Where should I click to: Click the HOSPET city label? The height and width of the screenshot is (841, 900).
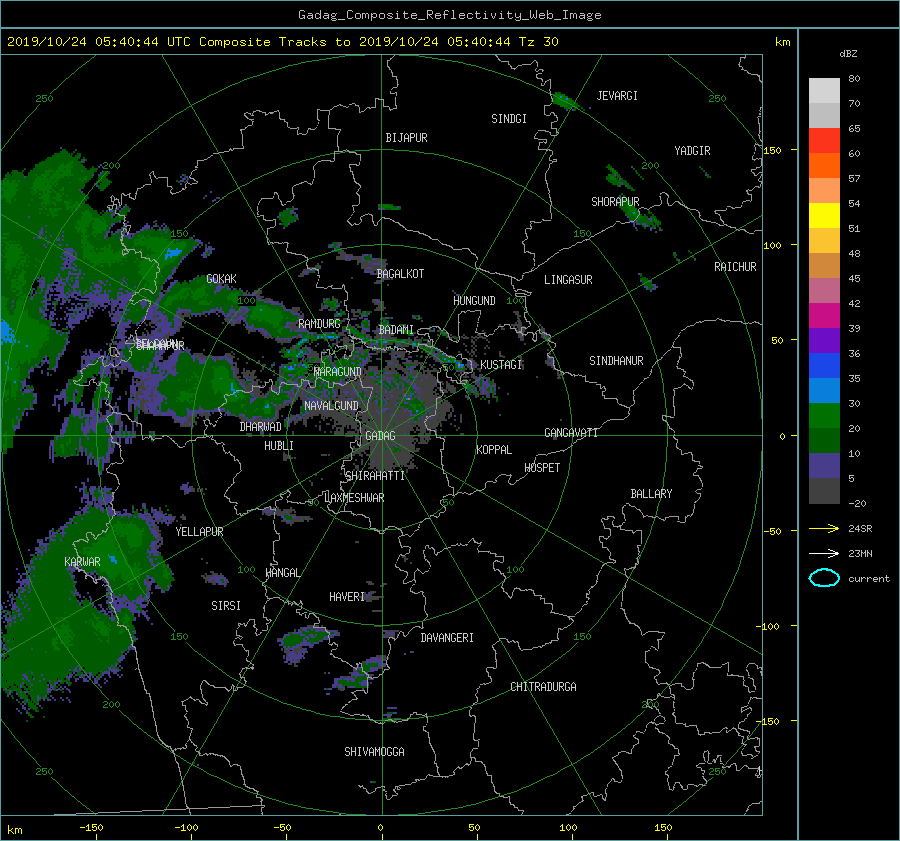(x=542, y=468)
